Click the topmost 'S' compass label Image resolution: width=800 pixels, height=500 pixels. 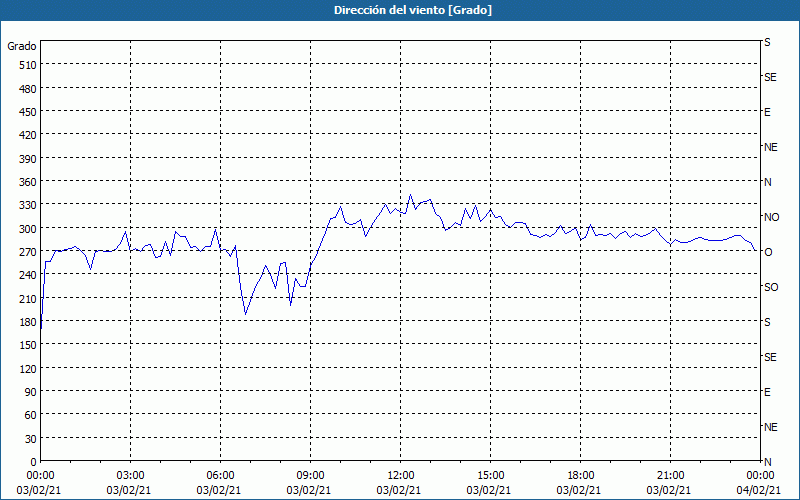coord(767,42)
